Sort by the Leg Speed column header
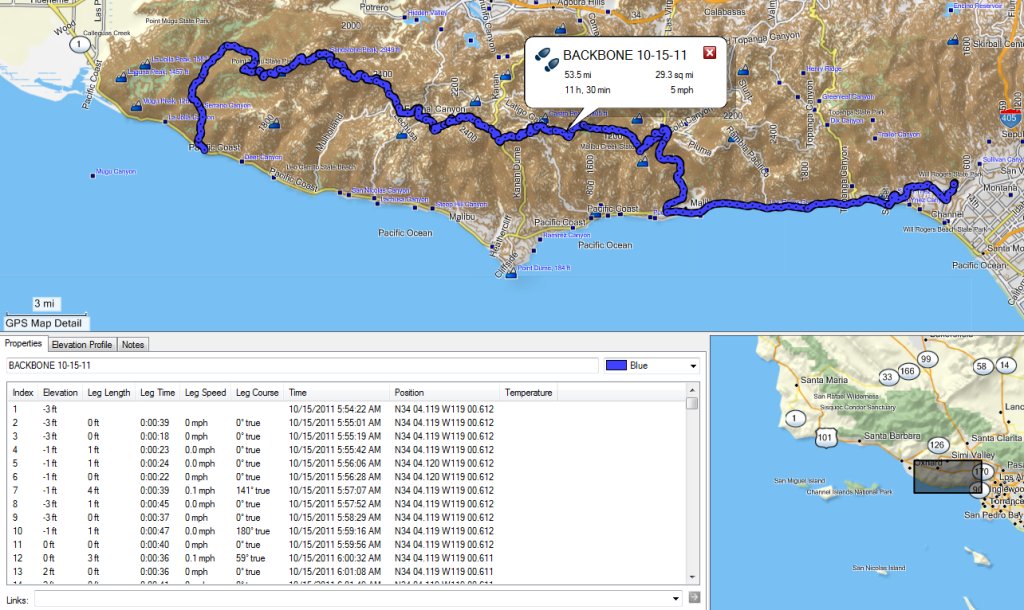This screenshot has height=610, width=1024. 205,393
